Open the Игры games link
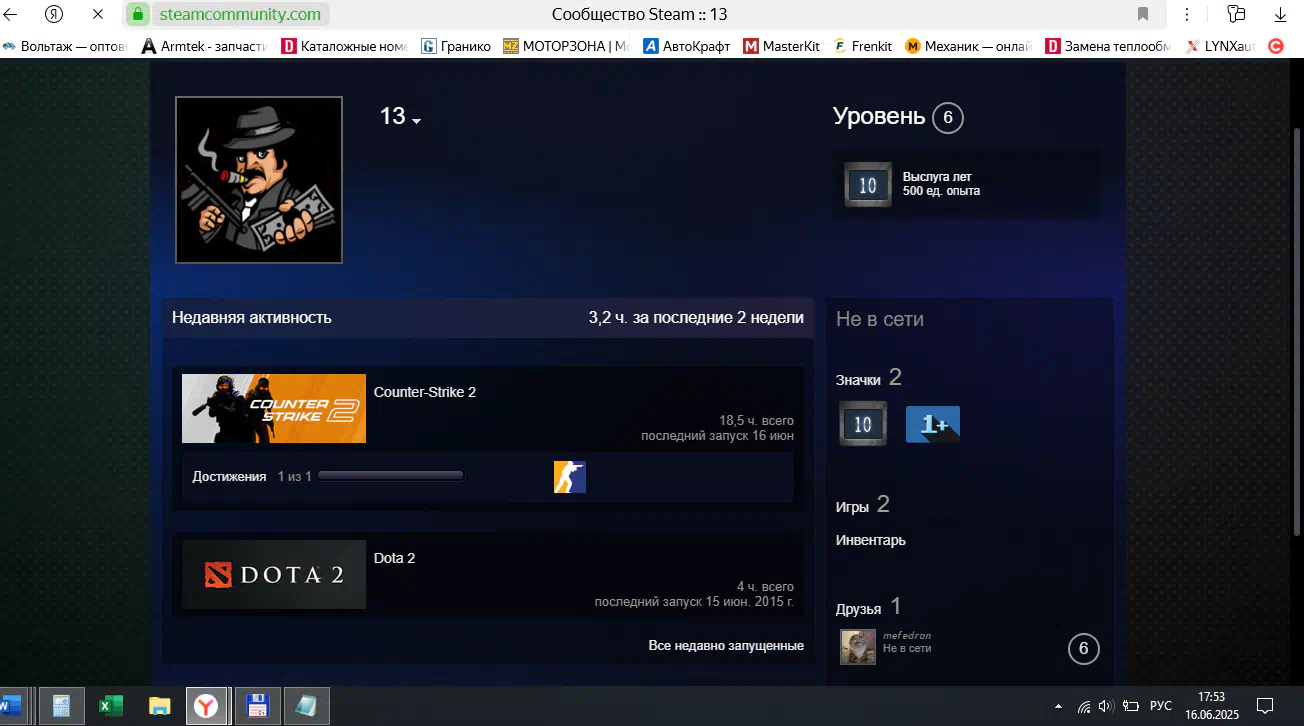The height and width of the screenshot is (726, 1304). [852, 507]
